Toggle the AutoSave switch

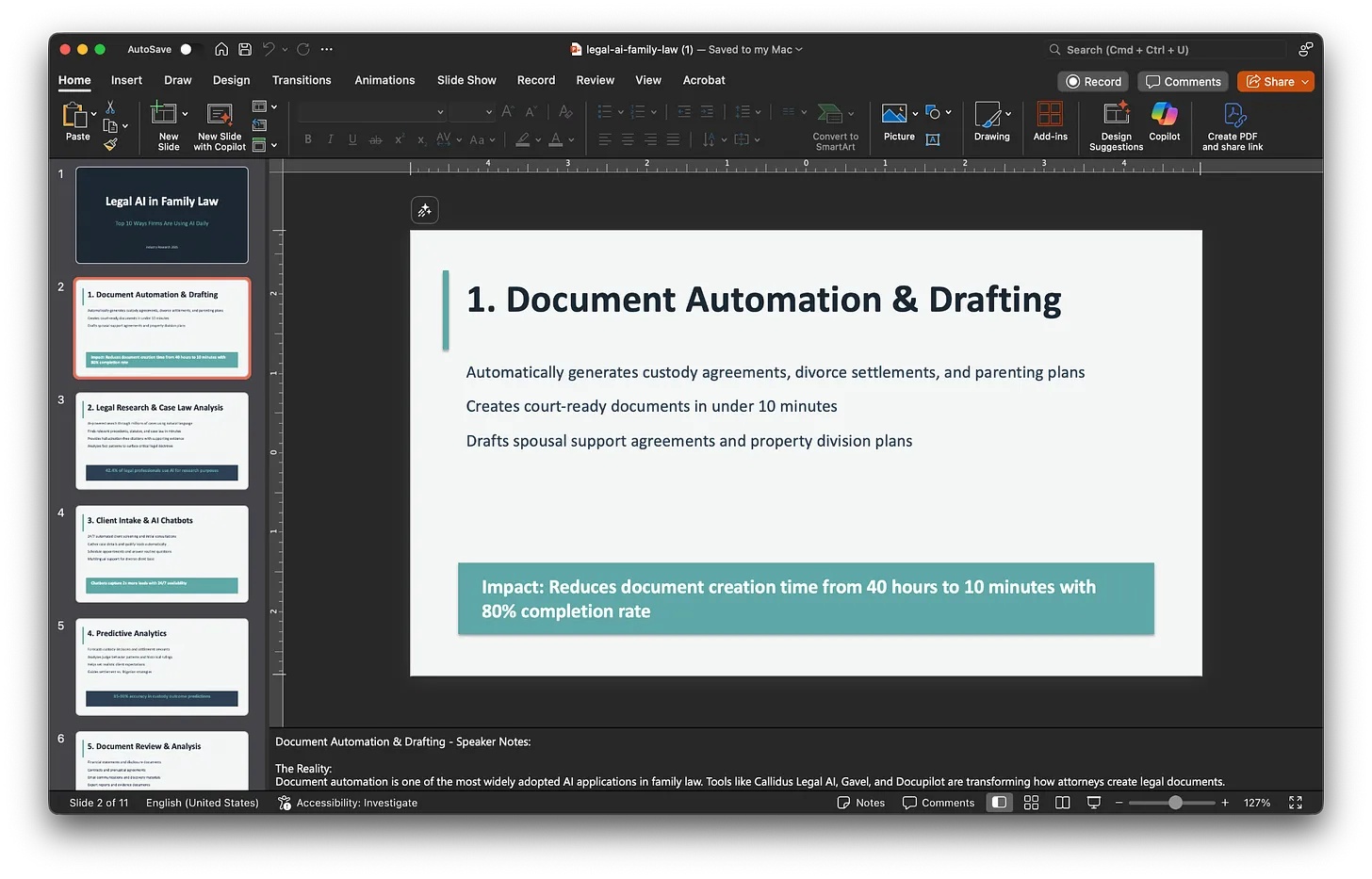189,49
